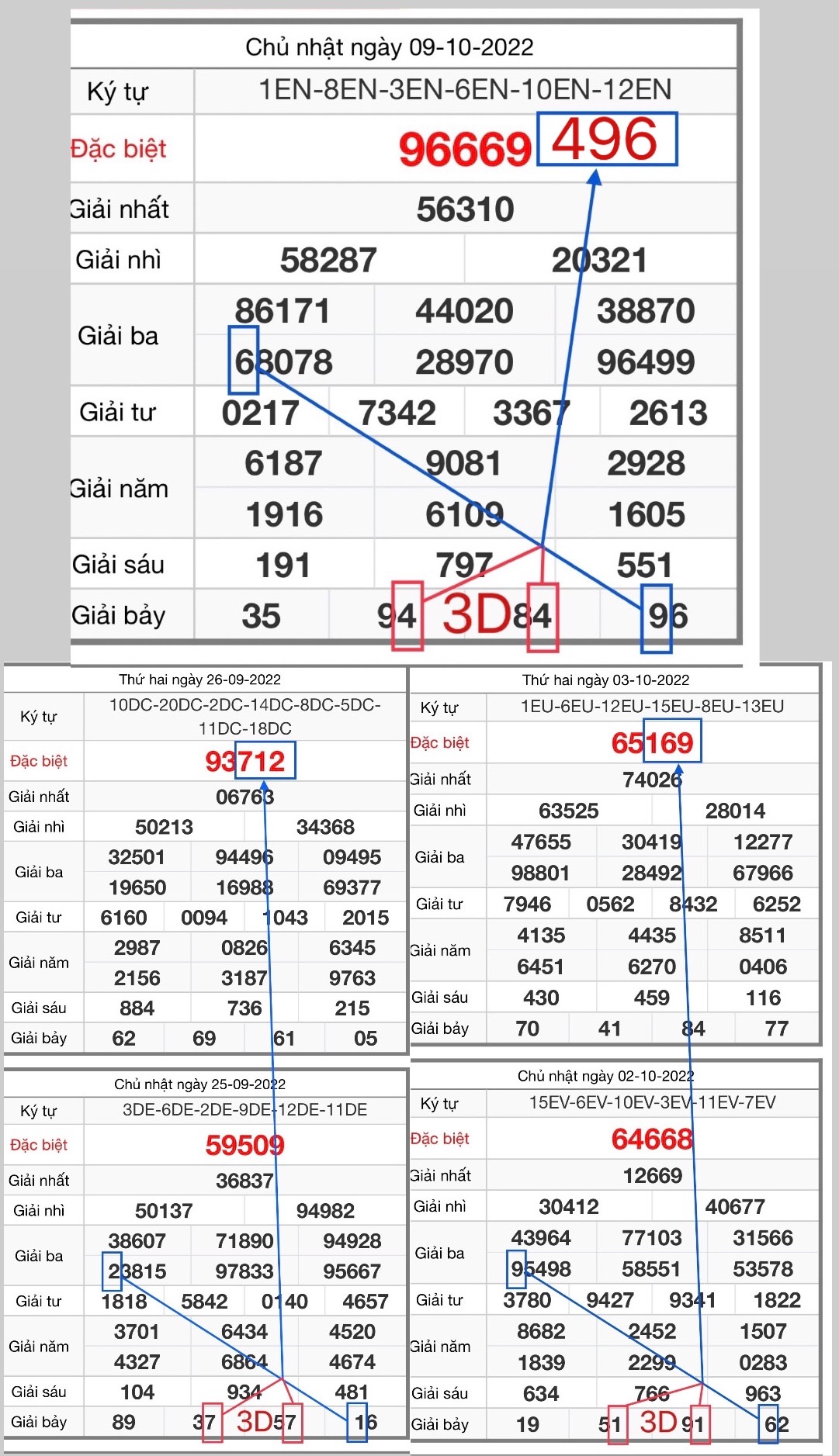Screen dimensions: 839x1456
Task: Click the header Thứ hai ngày 03-10-2022
Action: (x=605, y=680)
